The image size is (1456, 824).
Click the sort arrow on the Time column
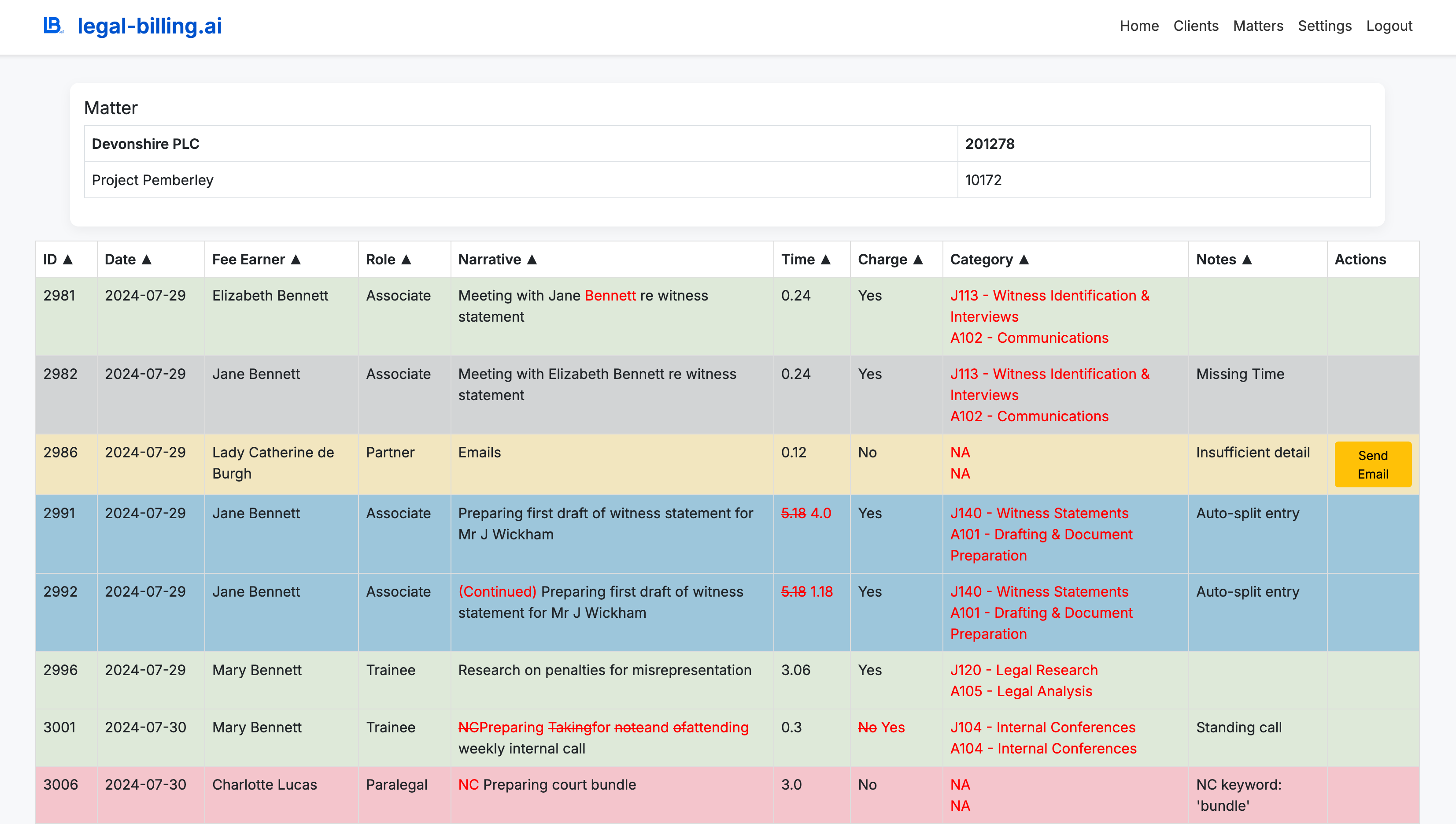826,259
